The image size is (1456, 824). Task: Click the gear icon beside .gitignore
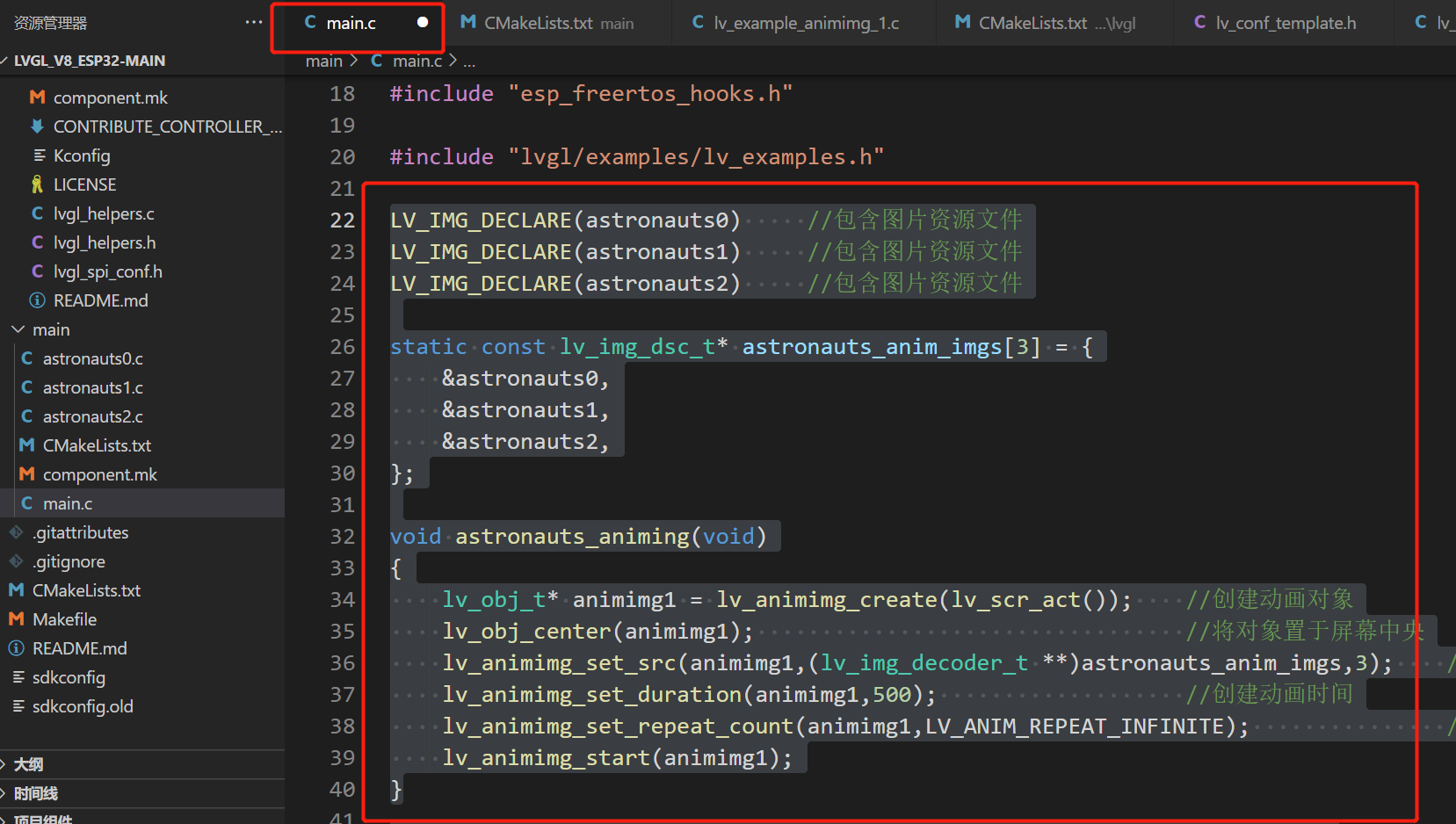[x=14, y=560]
